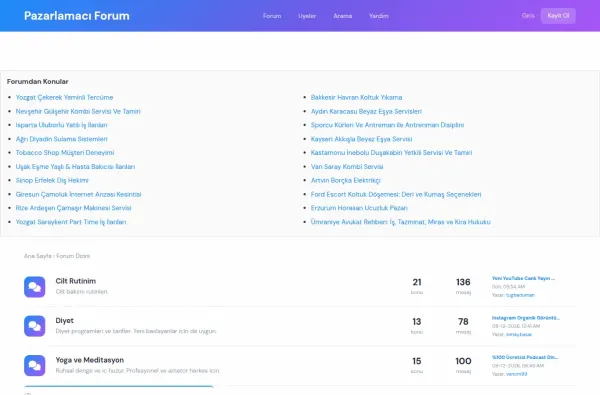Go to the Pazarlamacı Forum home logo
Image resolution: width=600 pixels, height=395 pixels.
77,16
